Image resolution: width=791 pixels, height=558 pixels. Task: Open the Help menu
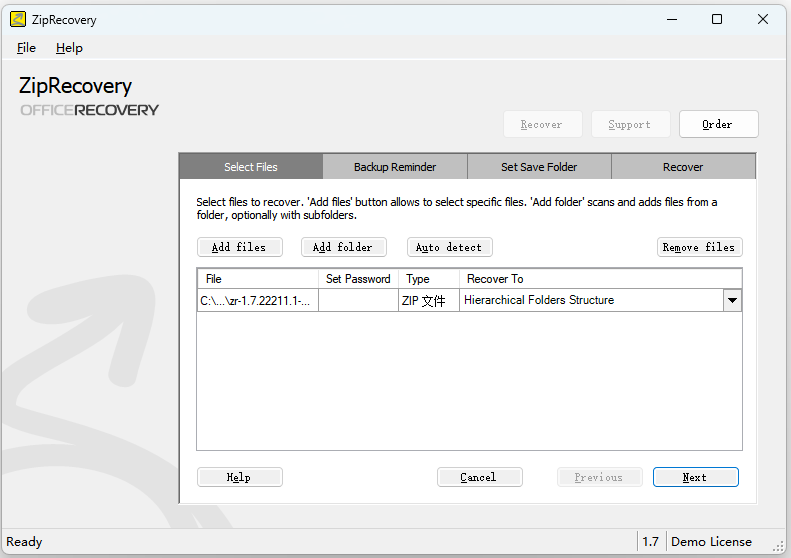69,48
